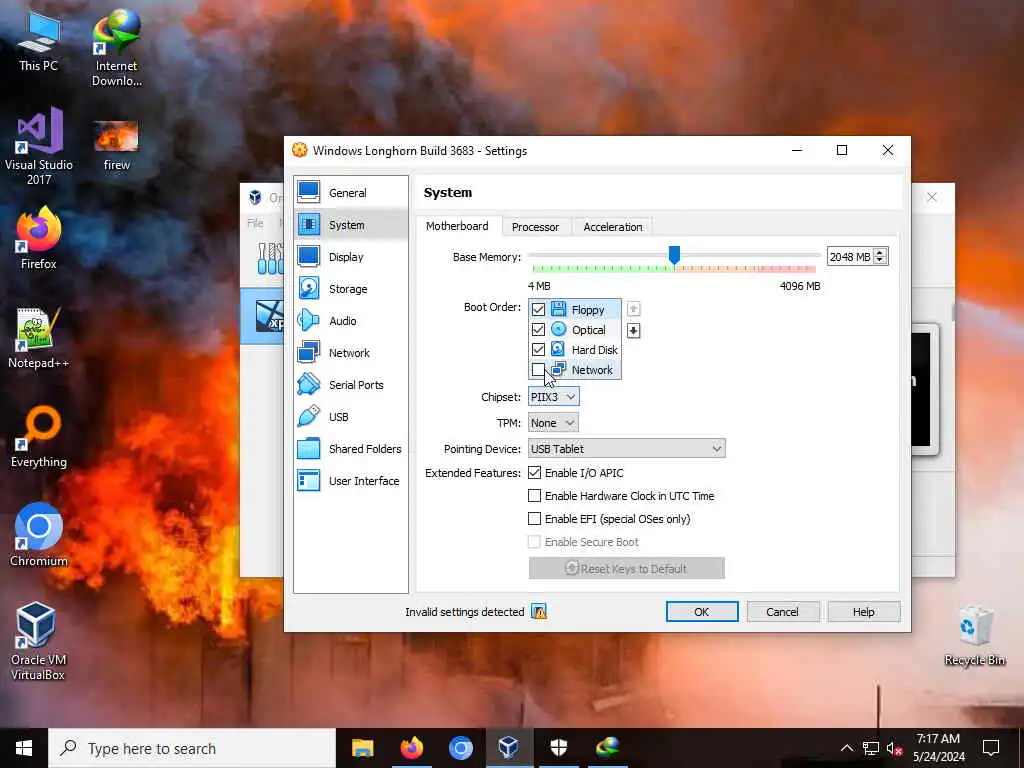Open Chromium from the taskbar

click(x=460, y=748)
